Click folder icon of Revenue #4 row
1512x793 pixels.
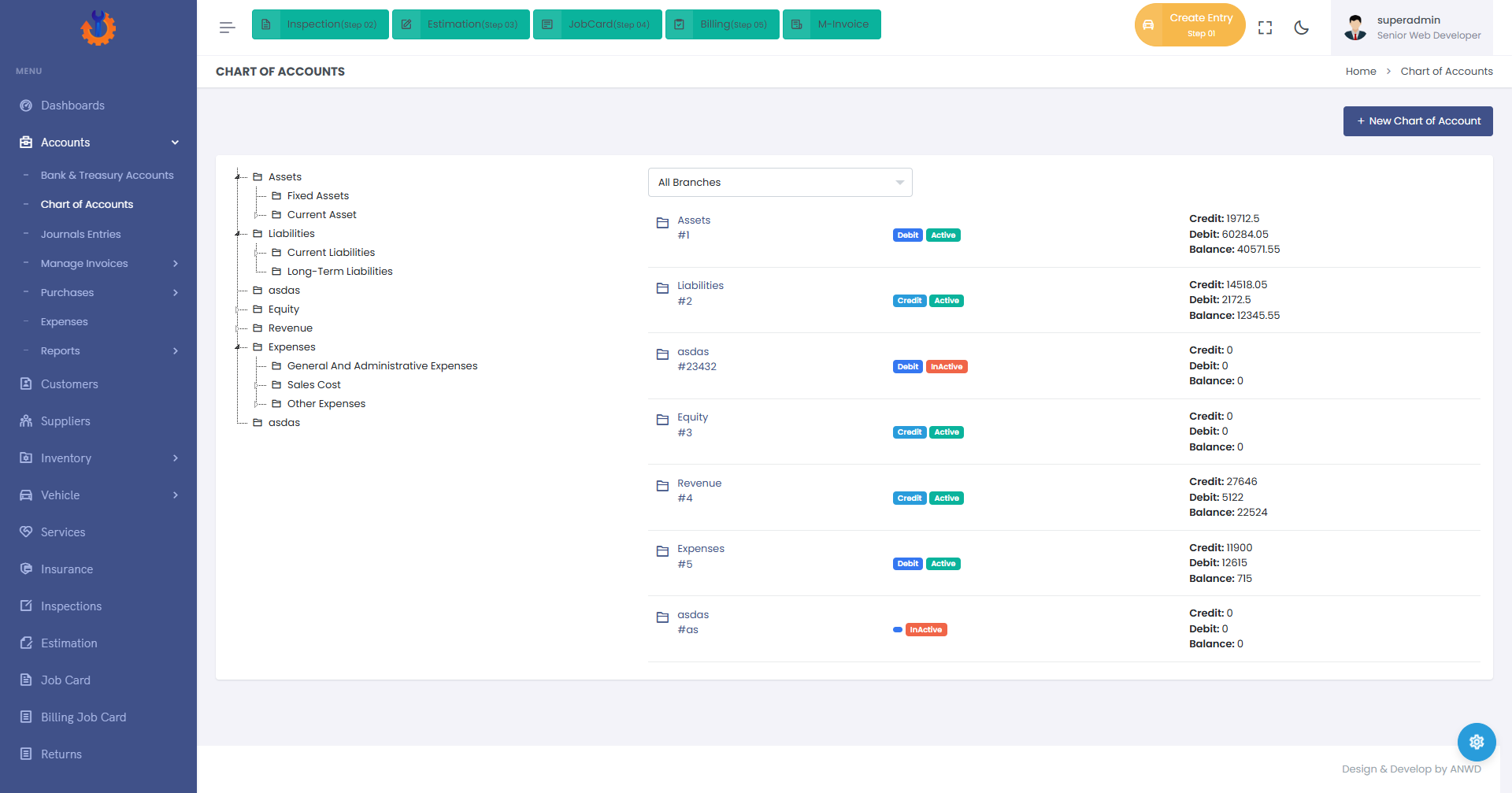pyautogui.click(x=663, y=486)
